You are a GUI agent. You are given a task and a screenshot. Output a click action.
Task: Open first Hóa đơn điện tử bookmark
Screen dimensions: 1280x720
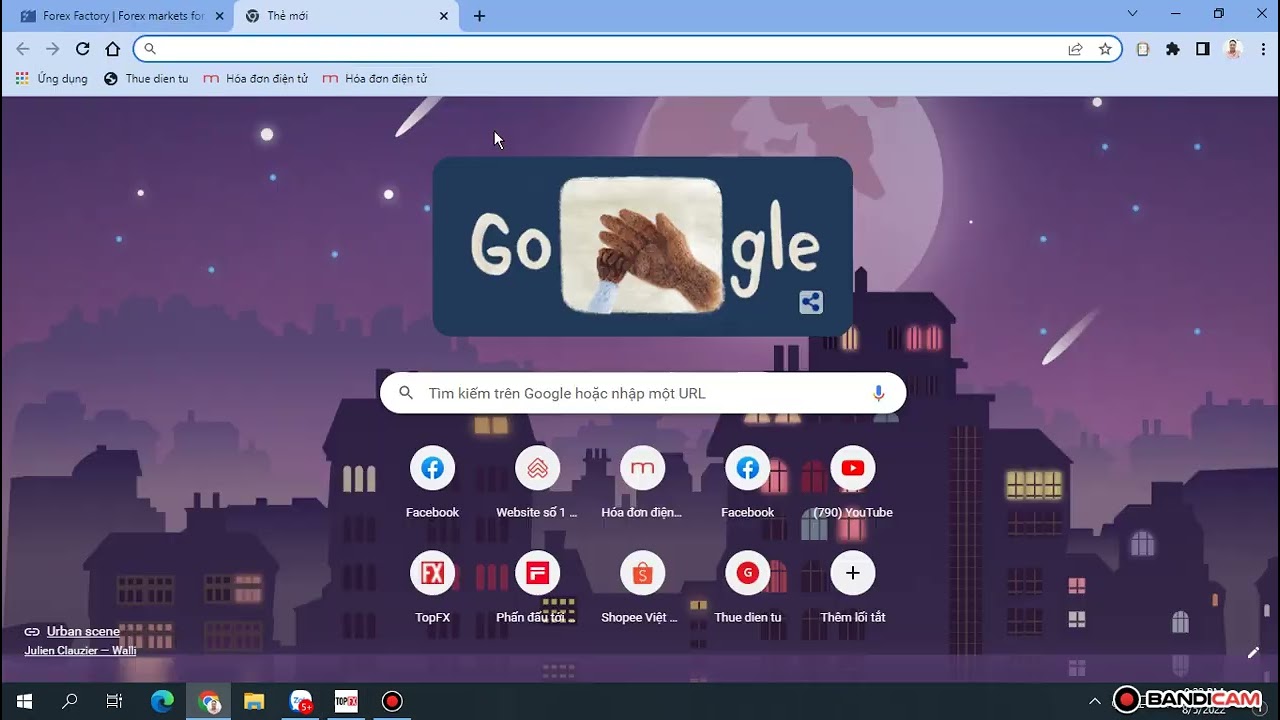tap(256, 78)
